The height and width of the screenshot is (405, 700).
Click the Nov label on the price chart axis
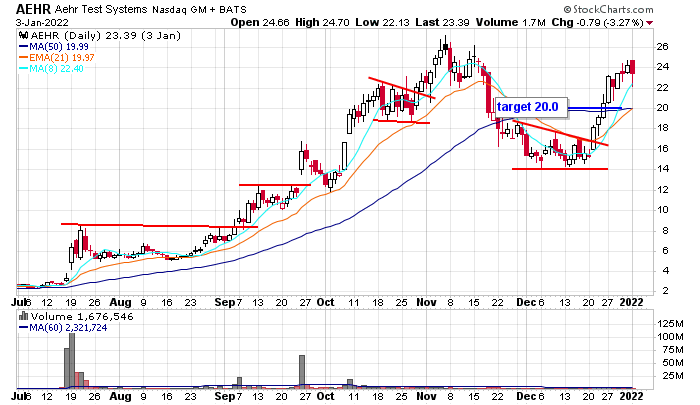pyautogui.click(x=426, y=302)
